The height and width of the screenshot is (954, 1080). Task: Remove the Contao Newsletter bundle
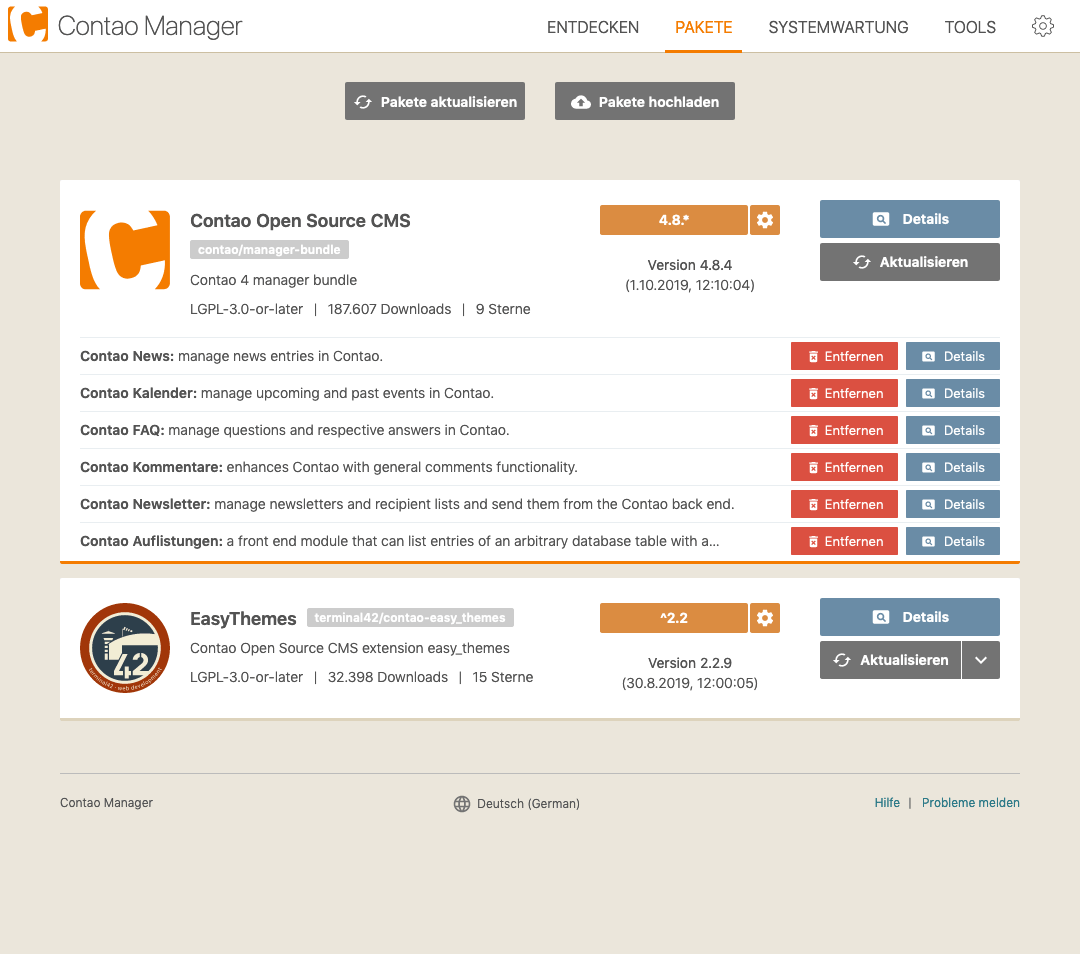pyautogui.click(x=844, y=504)
